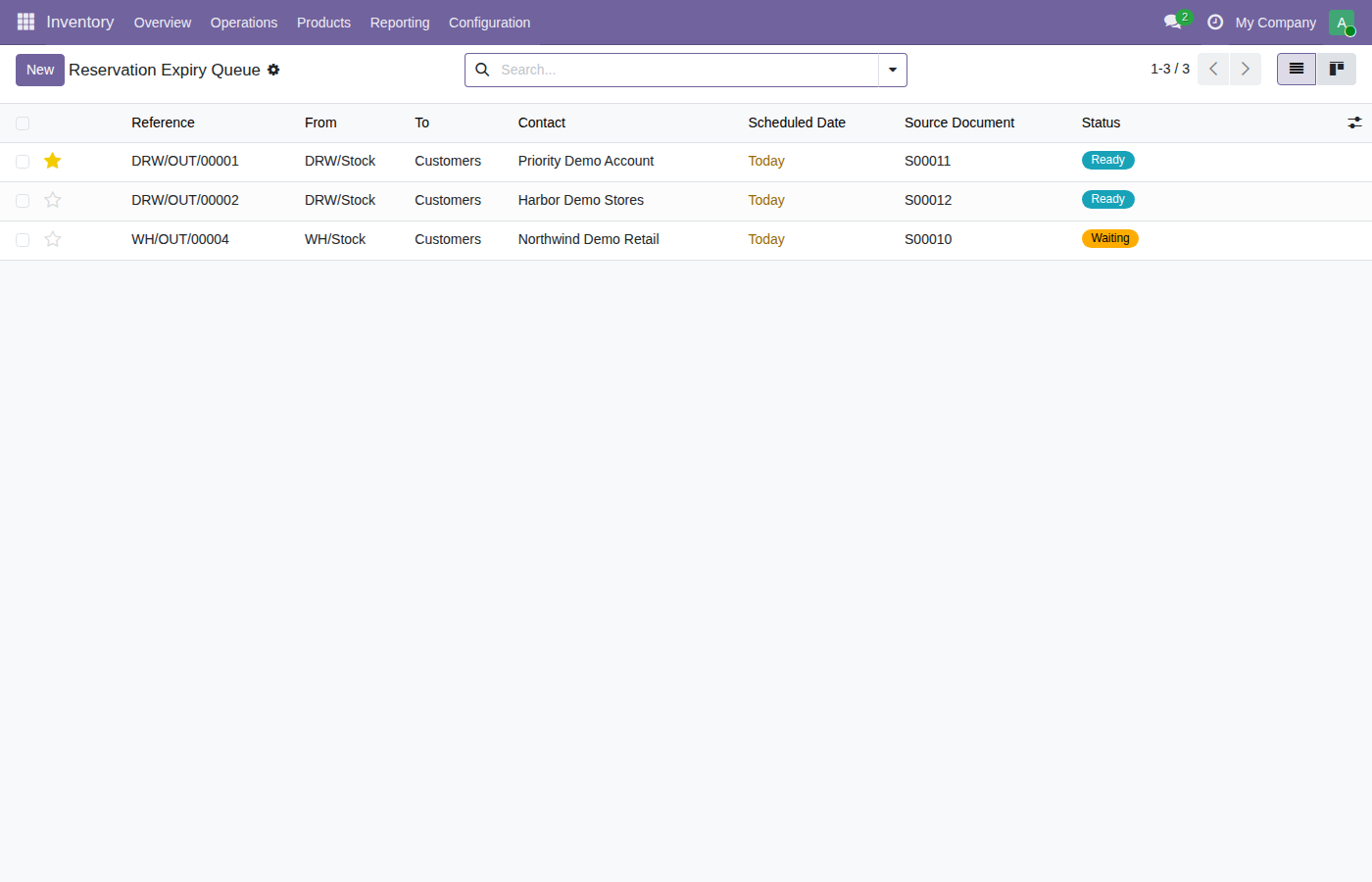Open the Reporting menu
The image size is (1372, 882).
[400, 23]
